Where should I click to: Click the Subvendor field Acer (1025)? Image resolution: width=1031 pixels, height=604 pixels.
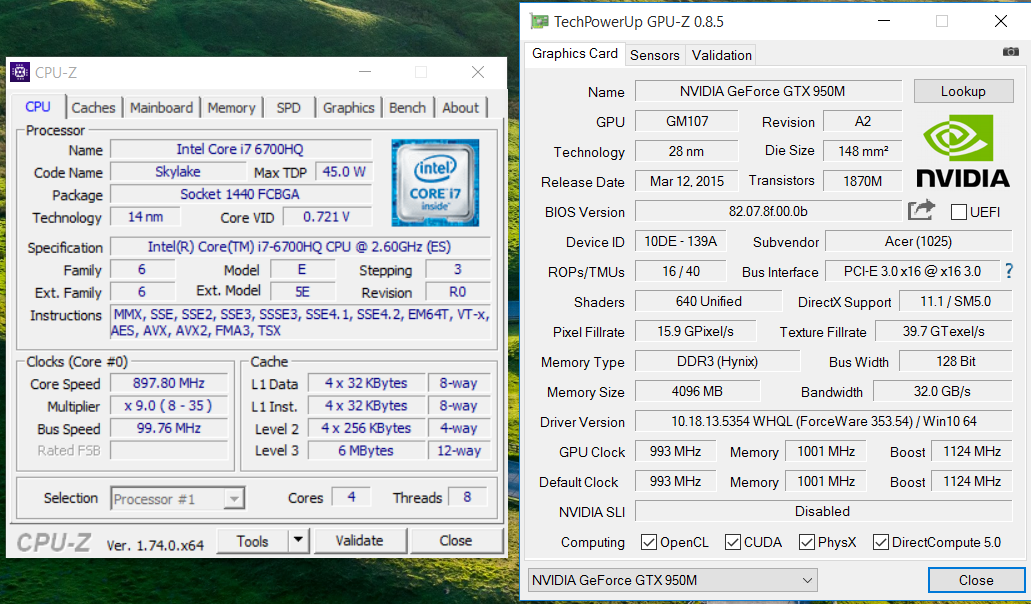point(918,241)
